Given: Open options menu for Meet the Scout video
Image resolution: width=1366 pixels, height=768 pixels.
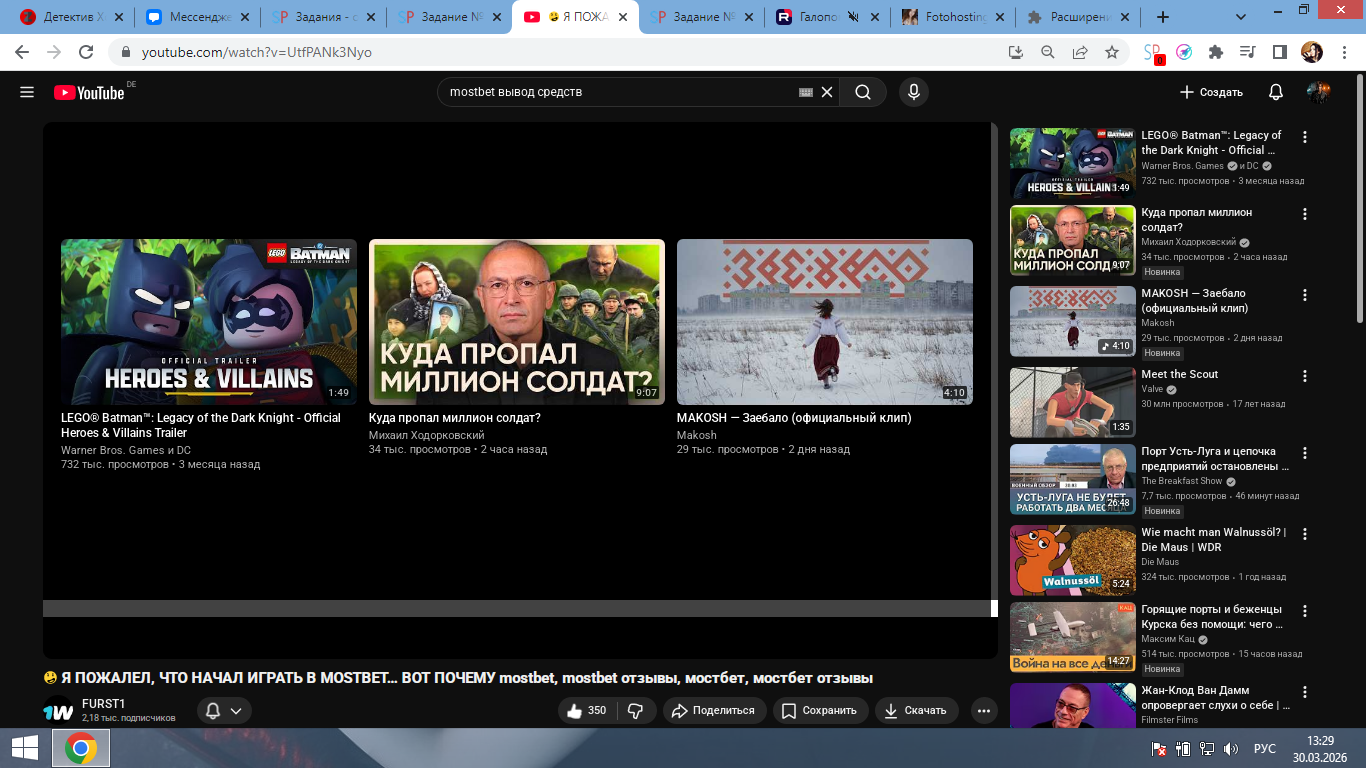Looking at the screenshot, I should [1304, 376].
